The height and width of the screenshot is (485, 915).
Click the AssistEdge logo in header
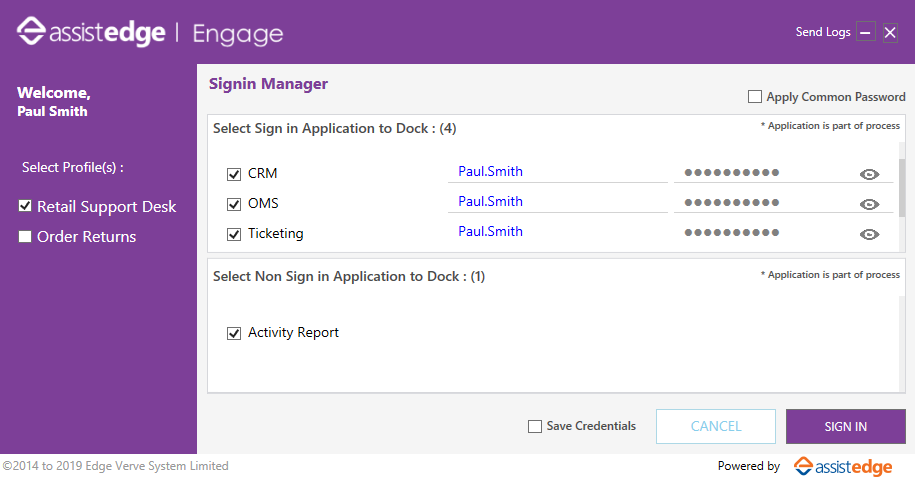pos(91,32)
